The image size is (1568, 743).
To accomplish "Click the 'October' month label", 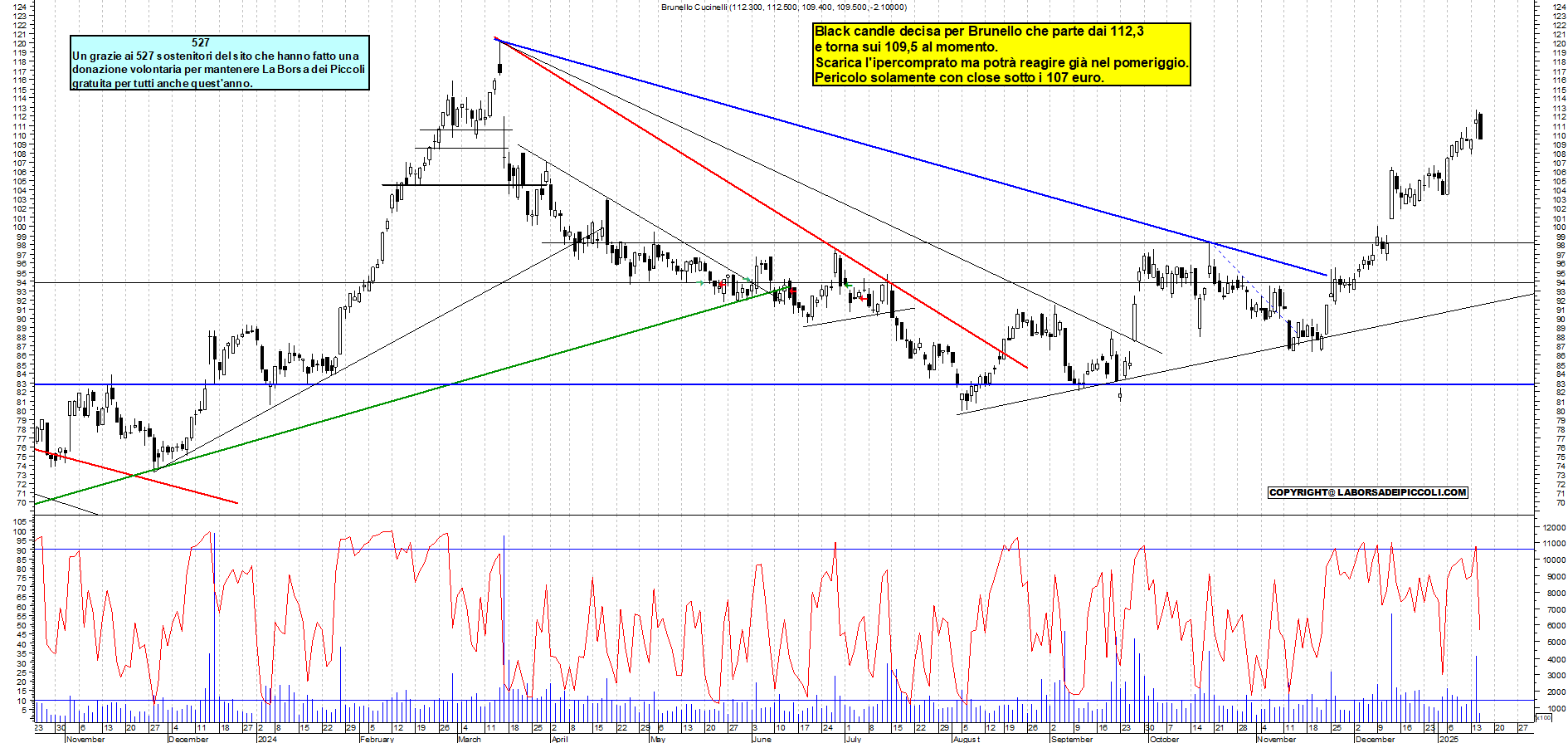I will click(x=1165, y=739).
